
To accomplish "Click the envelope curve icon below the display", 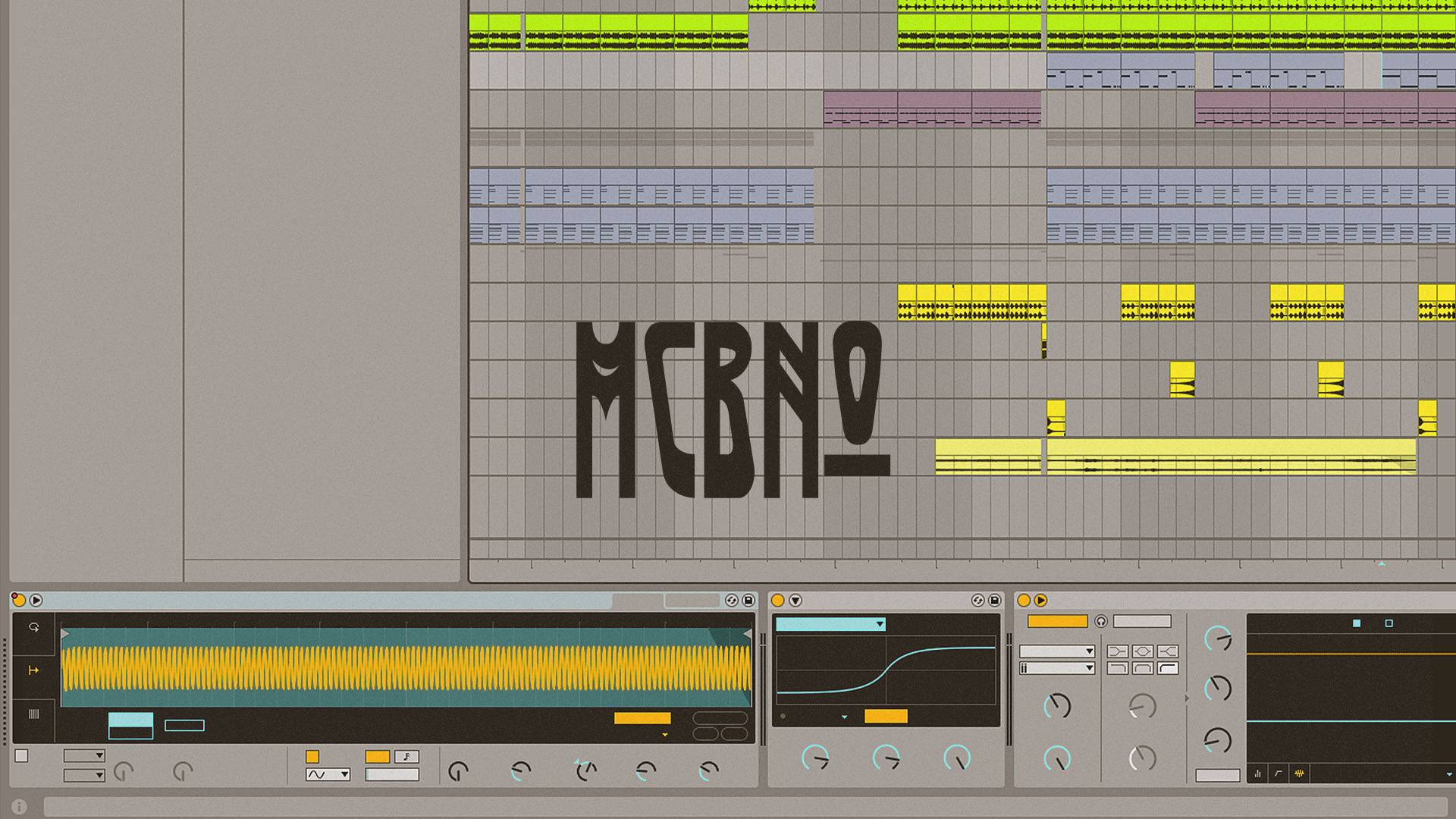I will tap(1279, 774).
